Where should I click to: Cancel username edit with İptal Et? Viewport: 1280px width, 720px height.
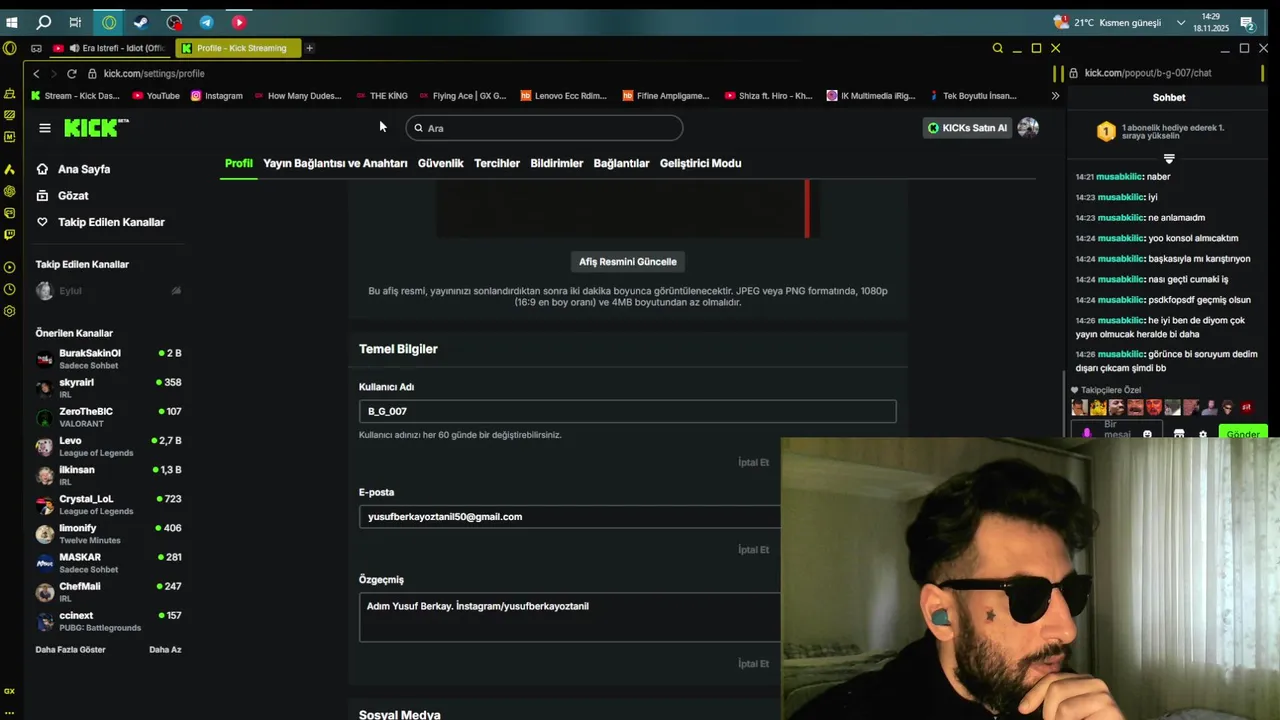click(x=753, y=462)
